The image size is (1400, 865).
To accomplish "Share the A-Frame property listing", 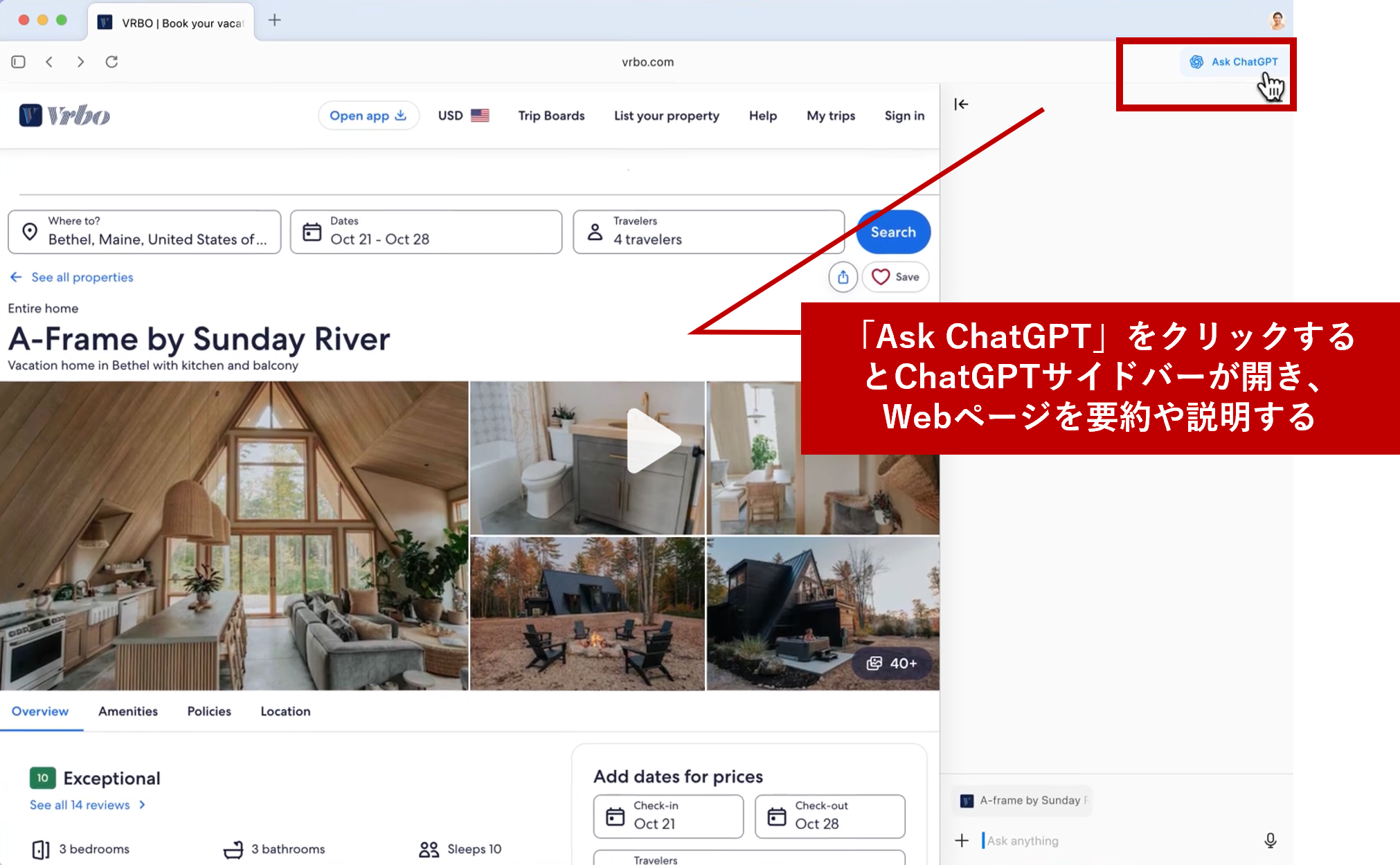I will click(x=843, y=277).
